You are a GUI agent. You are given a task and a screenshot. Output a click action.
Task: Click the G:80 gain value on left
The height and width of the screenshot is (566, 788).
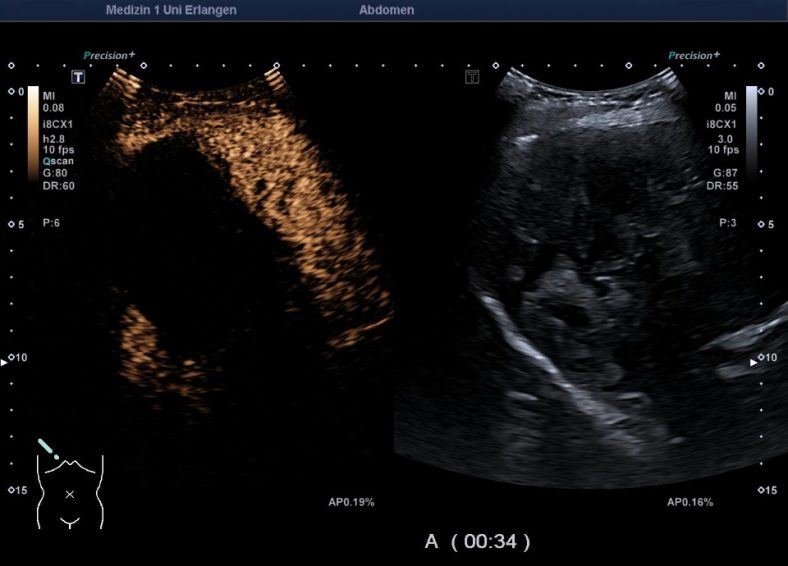[x=56, y=173]
